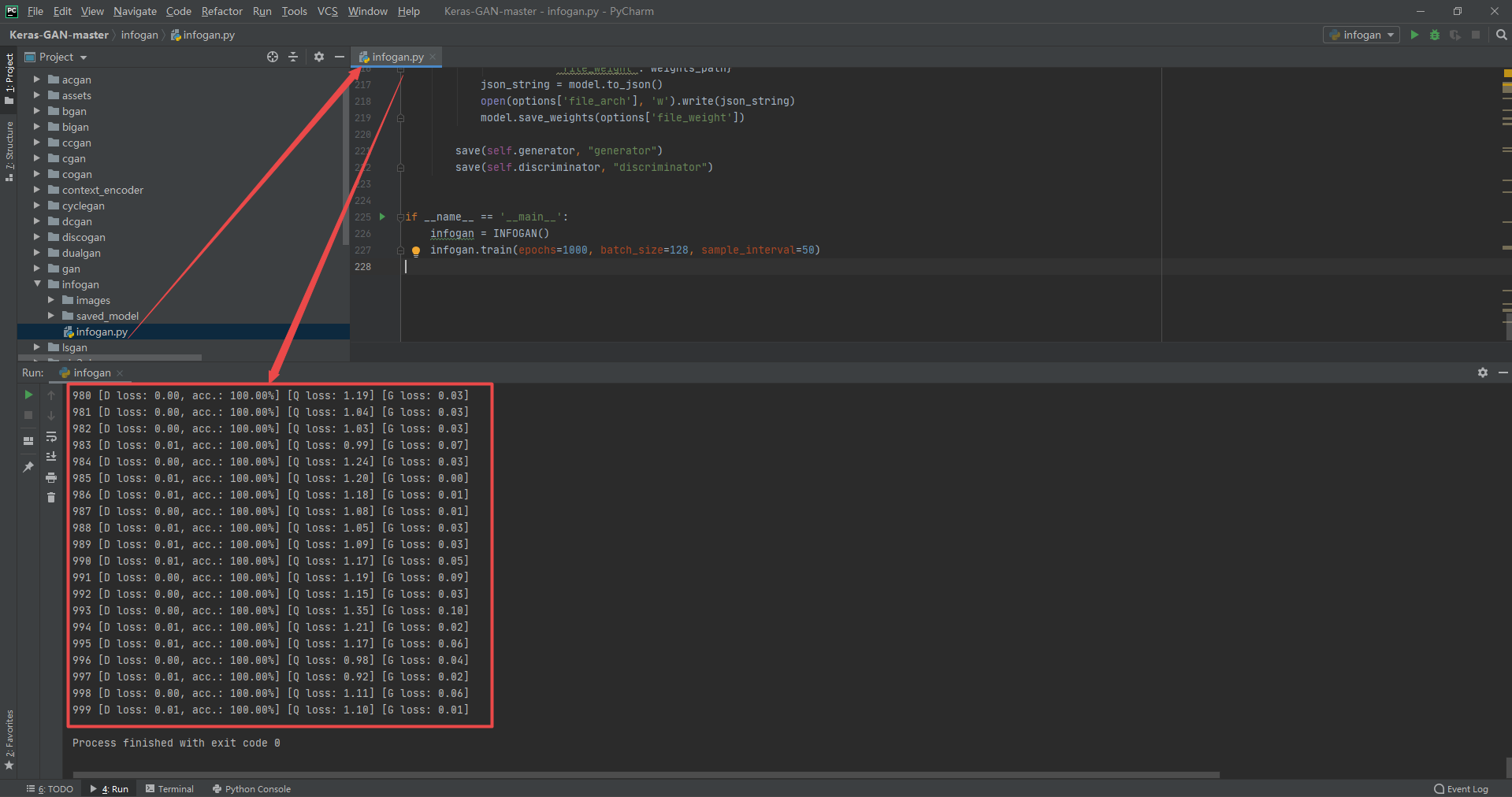
Task: Hide the Project panel with the minus icon
Action: (x=340, y=57)
